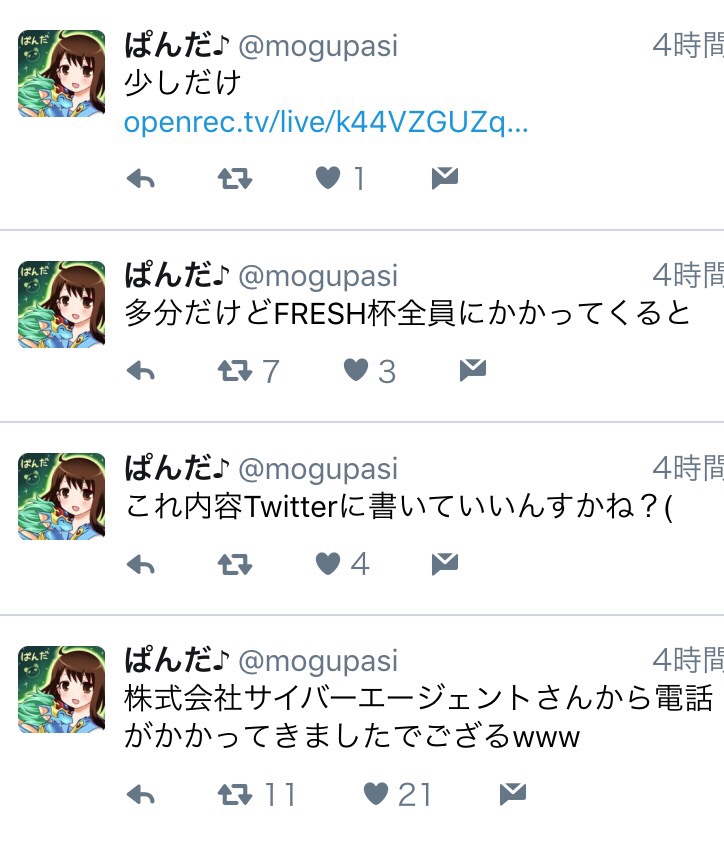724x842 pixels.
Task: Like the FRESH杯 tweet with 3 likes
Action: point(356,370)
